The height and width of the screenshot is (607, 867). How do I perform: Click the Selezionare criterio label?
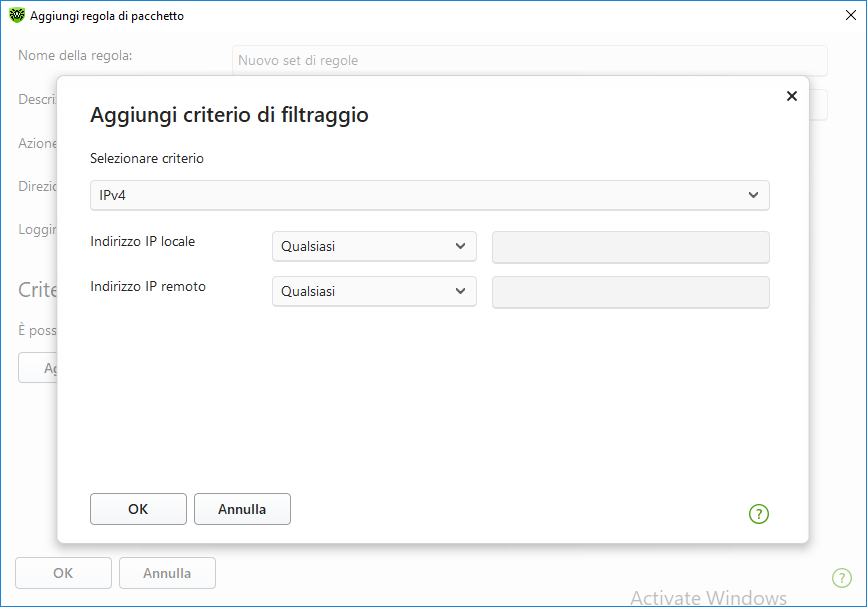[146, 159]
